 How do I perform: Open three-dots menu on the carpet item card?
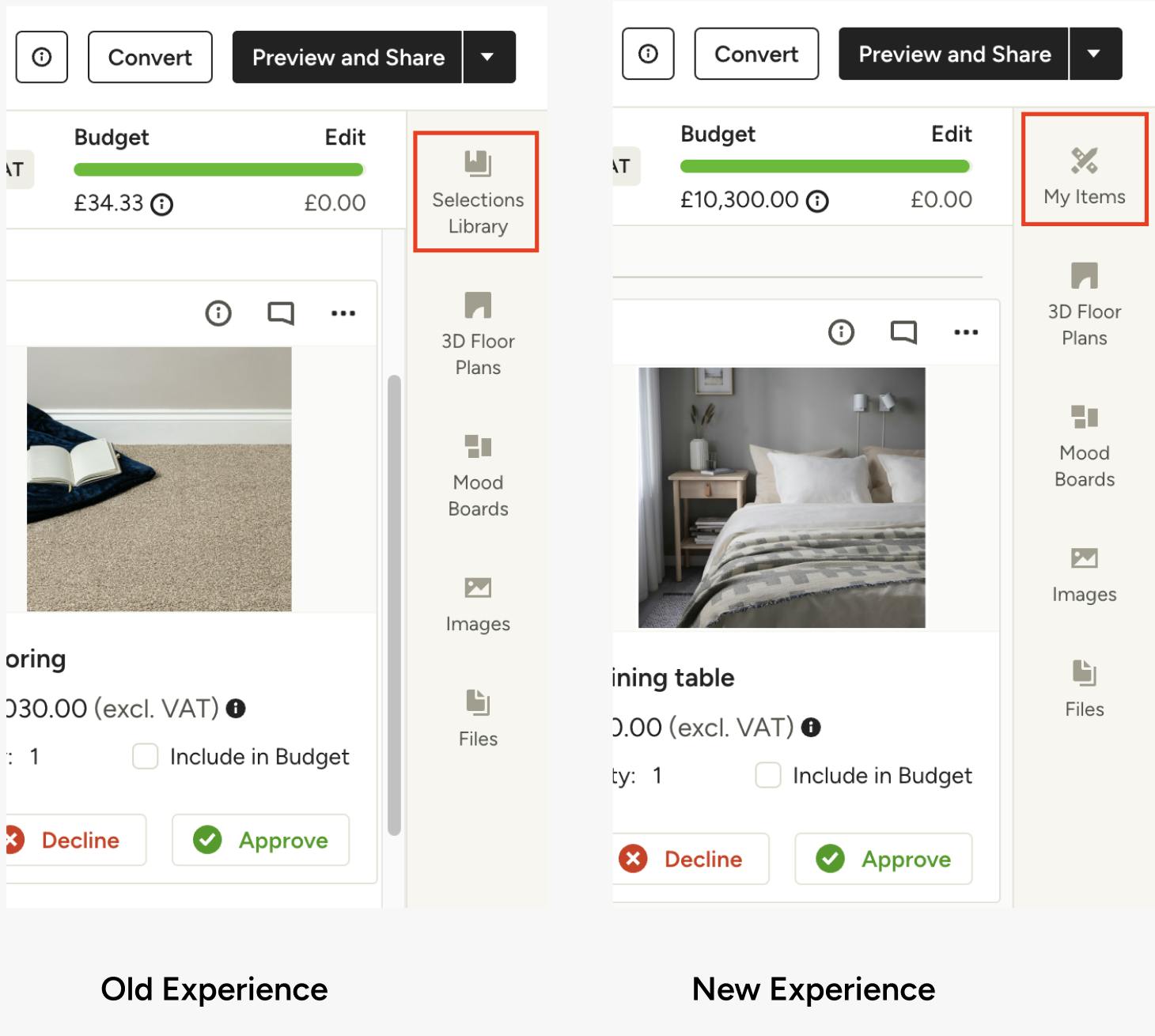343,313
